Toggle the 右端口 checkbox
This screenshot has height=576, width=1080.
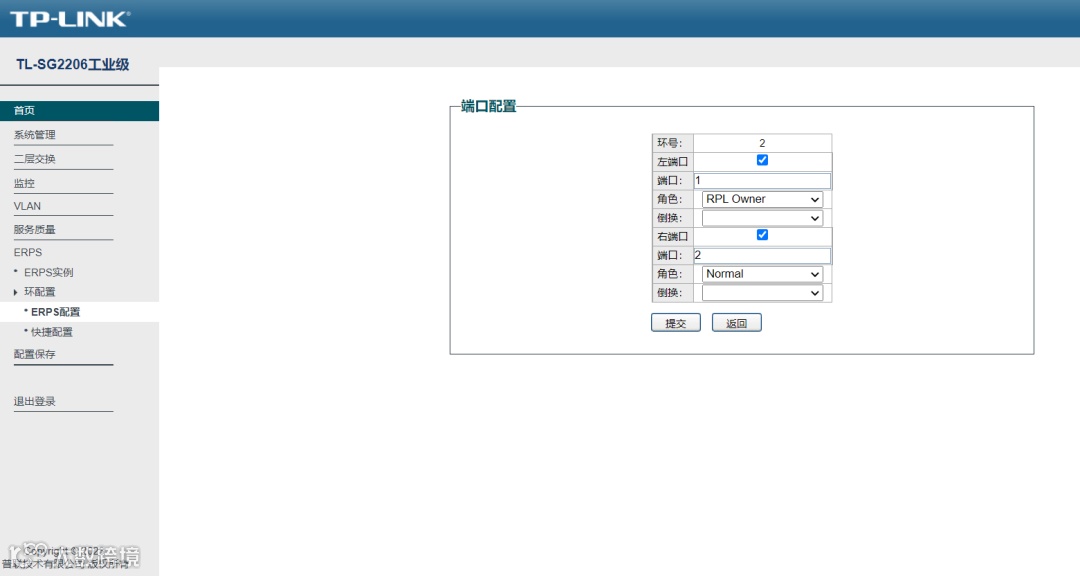pos(762,235)
